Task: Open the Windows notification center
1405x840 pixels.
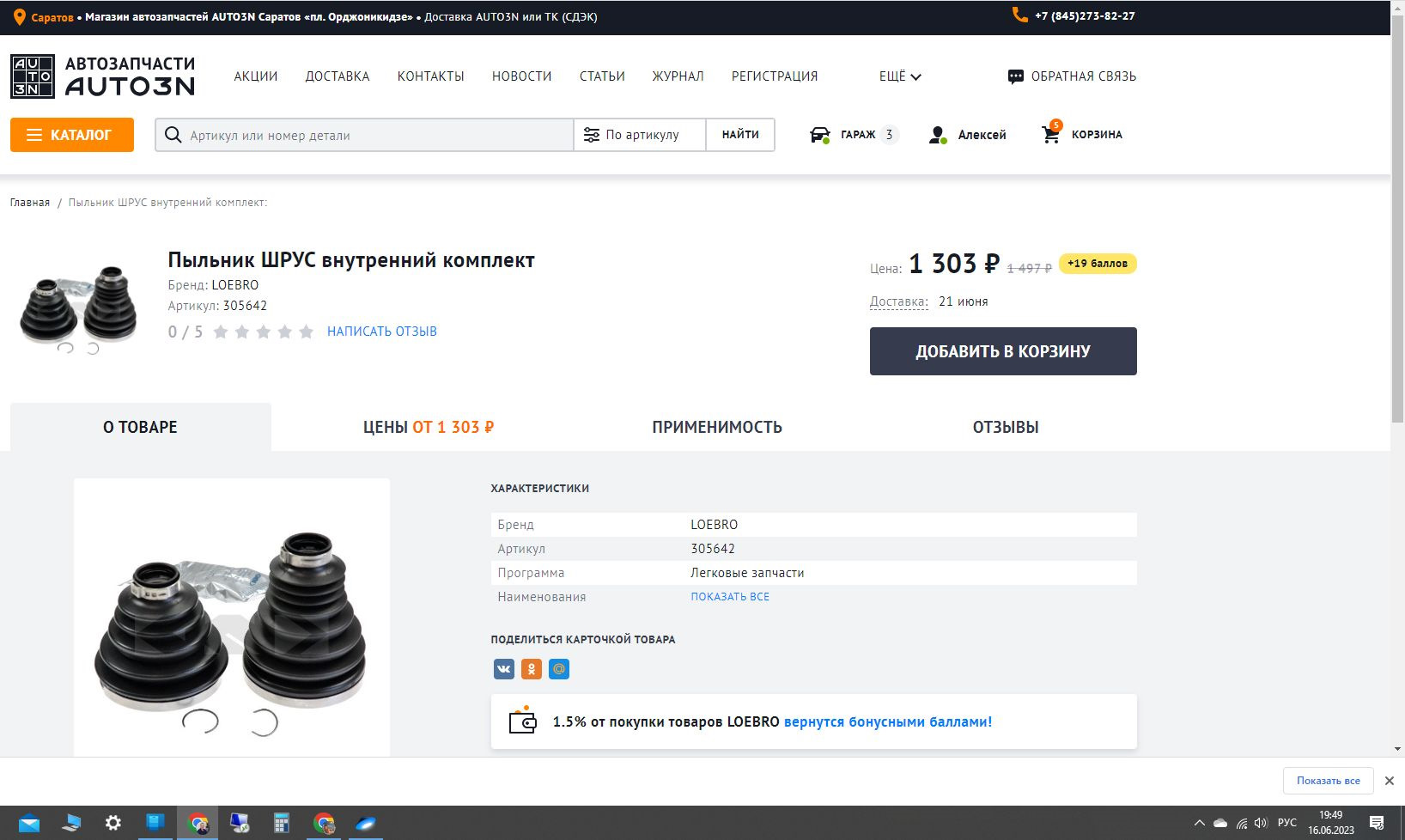Action: coord(1377,823)
